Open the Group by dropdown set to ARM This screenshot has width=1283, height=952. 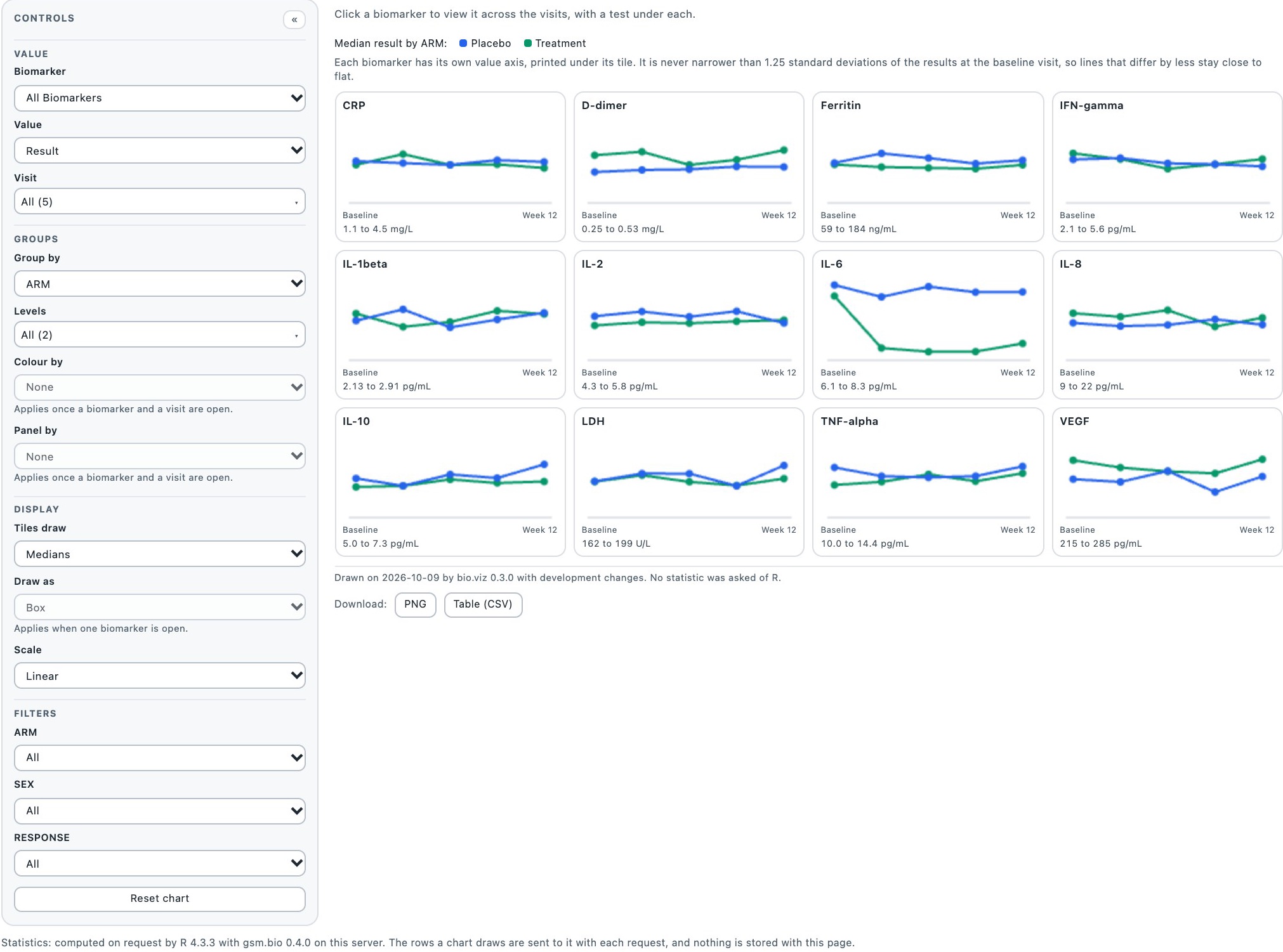pos(160,284)
